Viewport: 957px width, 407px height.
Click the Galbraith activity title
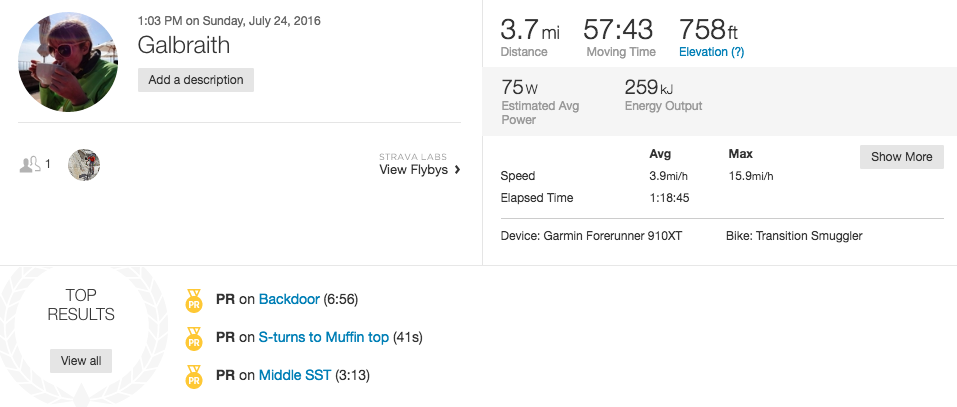coord(184,45)
